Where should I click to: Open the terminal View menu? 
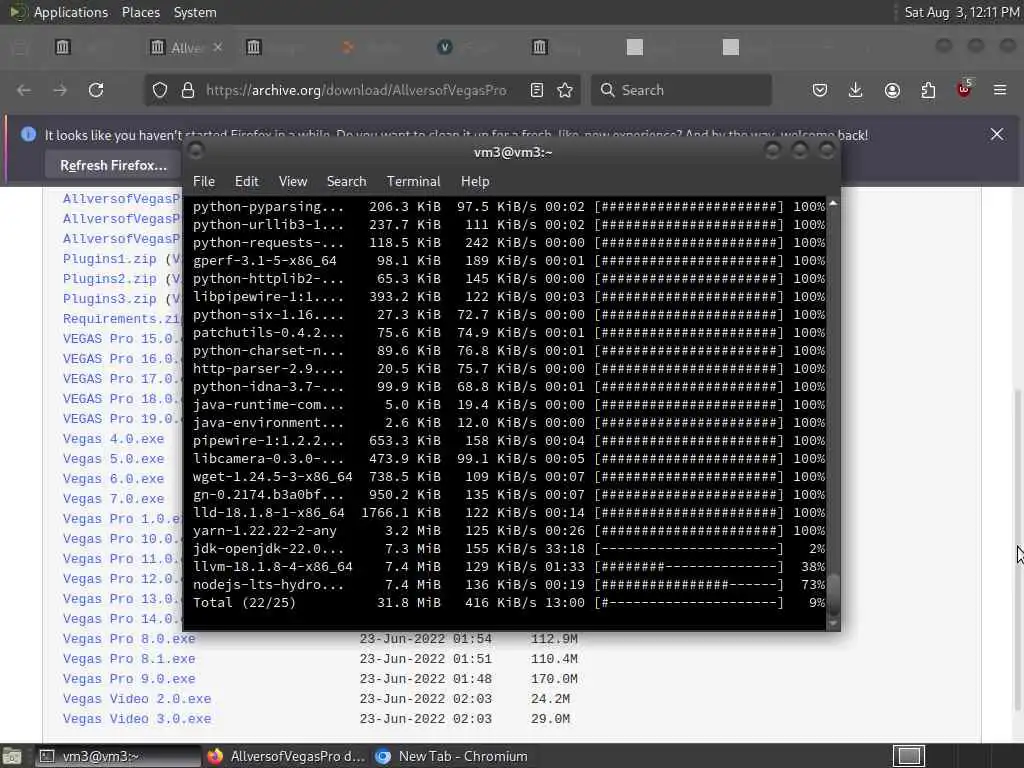click(x=293, y=182)
